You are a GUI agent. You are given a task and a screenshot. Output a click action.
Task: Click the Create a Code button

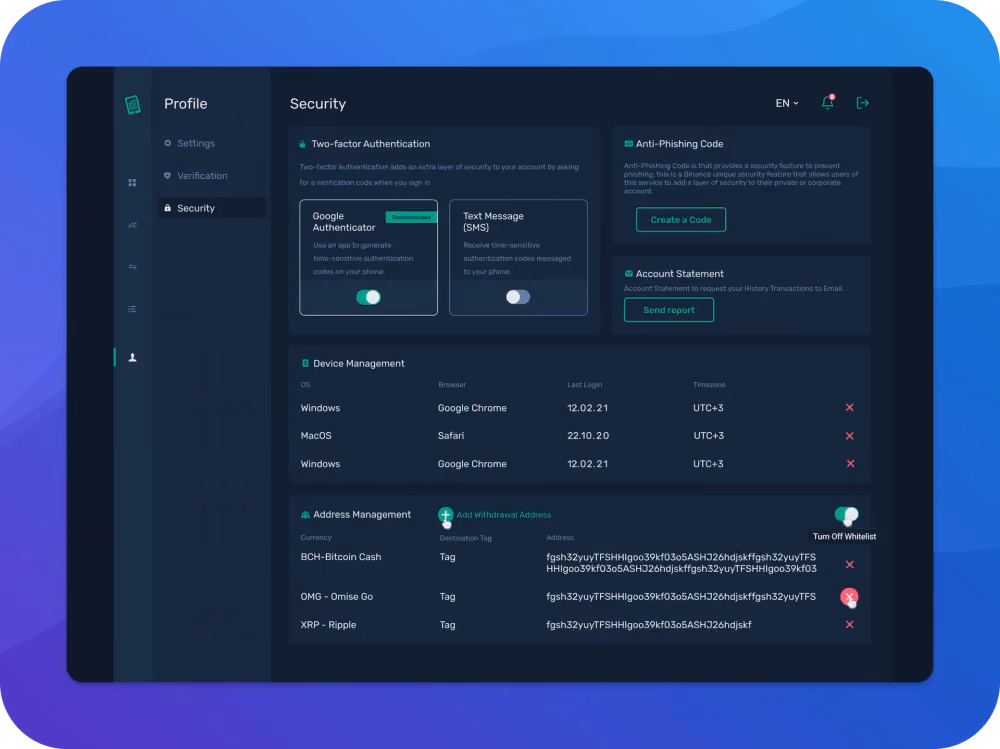click(x=680, y=219)
